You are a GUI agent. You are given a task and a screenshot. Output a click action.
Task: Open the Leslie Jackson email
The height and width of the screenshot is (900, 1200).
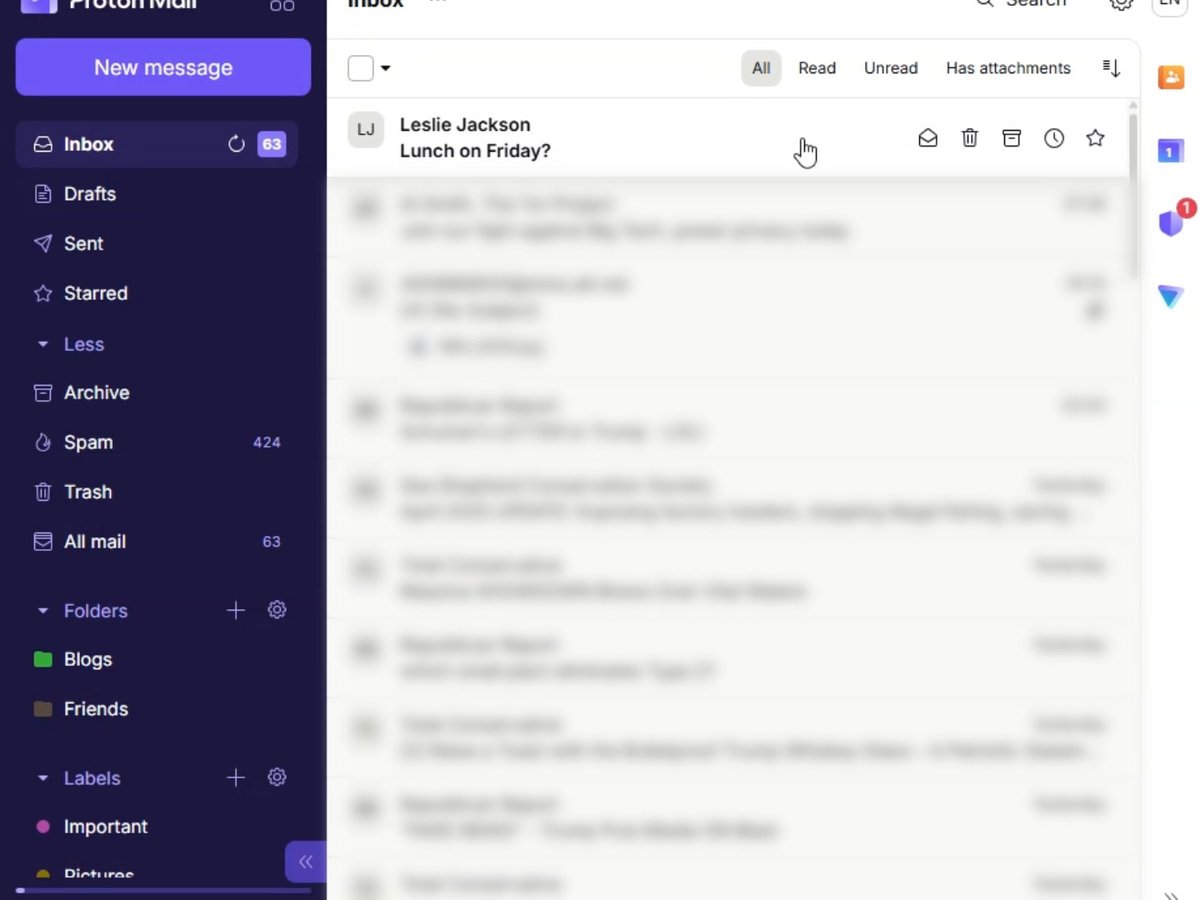coord(728,138)
